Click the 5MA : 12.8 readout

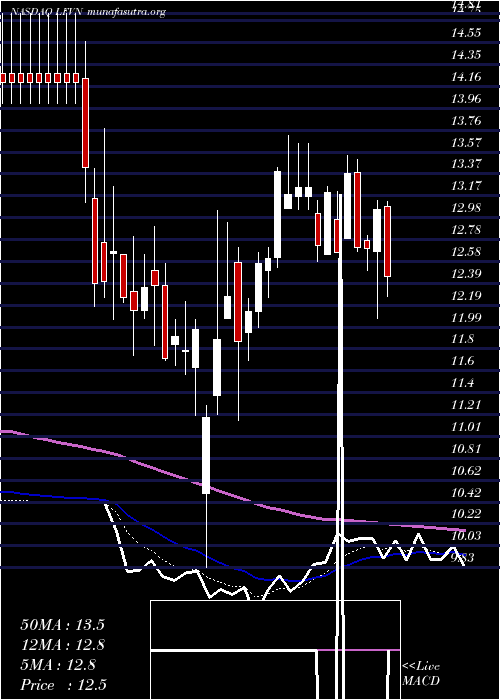(58, 665)
